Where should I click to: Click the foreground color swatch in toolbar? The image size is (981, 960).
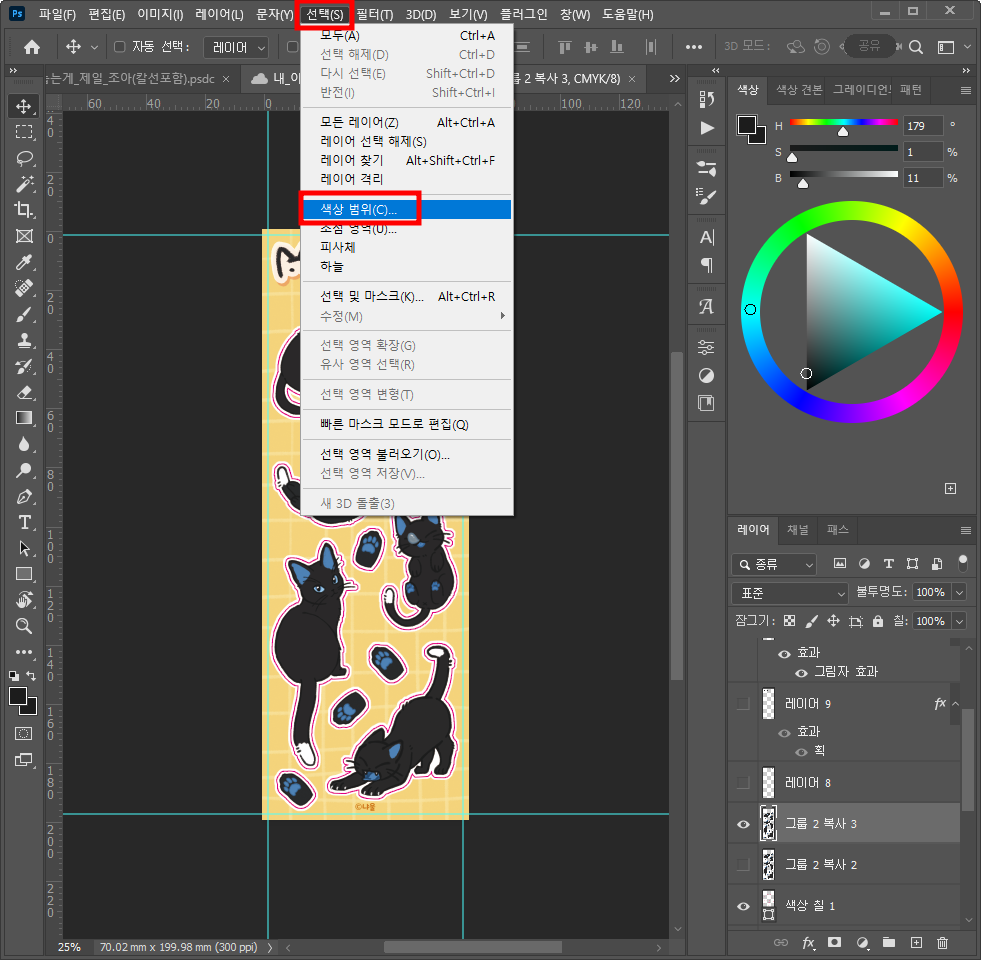pyautogui.click(x=18, y=696)
